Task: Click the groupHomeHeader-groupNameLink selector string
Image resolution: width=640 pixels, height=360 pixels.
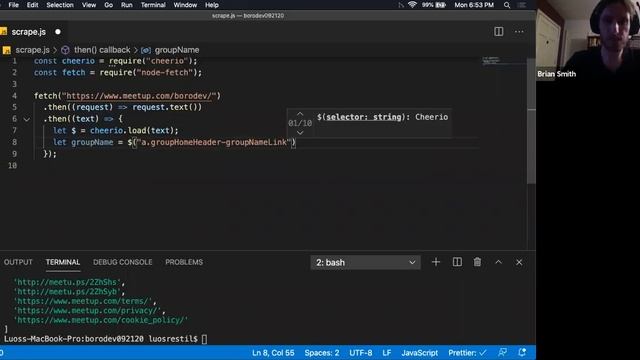Action: pyautogui.click(x=213, y=142)
